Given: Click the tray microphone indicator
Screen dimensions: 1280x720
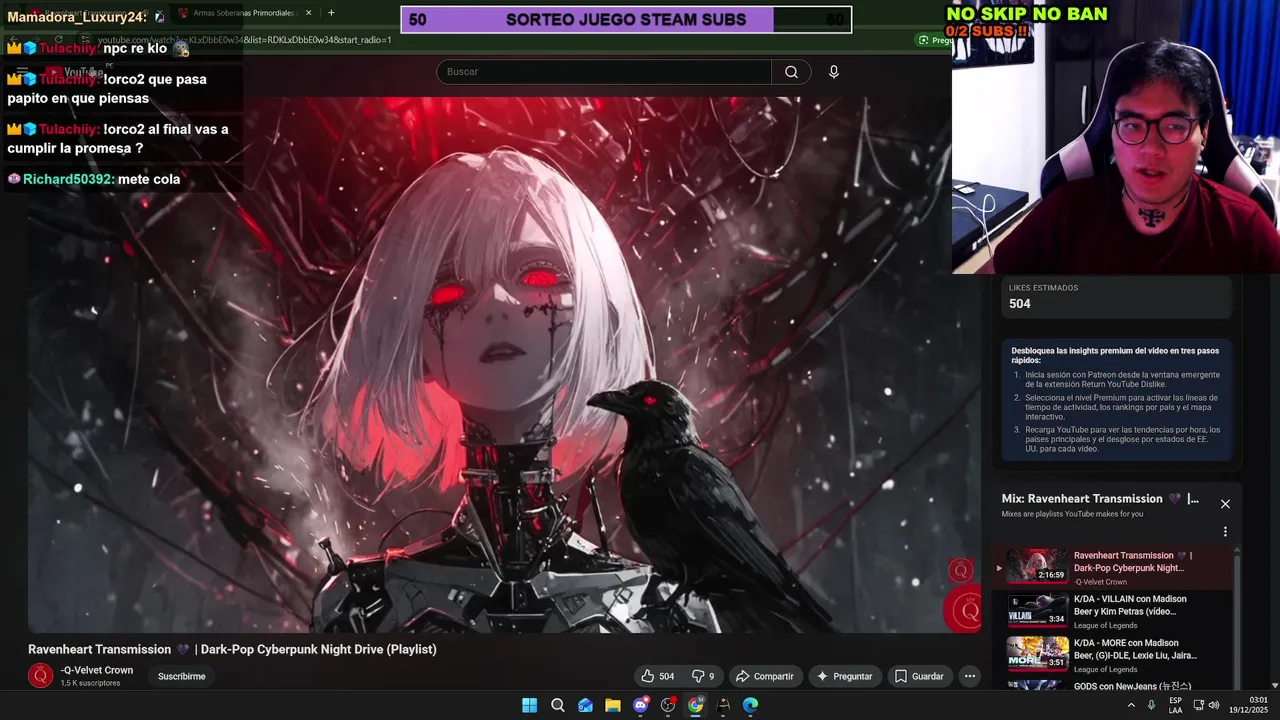Looking at the screenshot, I should coord(1152,705).
